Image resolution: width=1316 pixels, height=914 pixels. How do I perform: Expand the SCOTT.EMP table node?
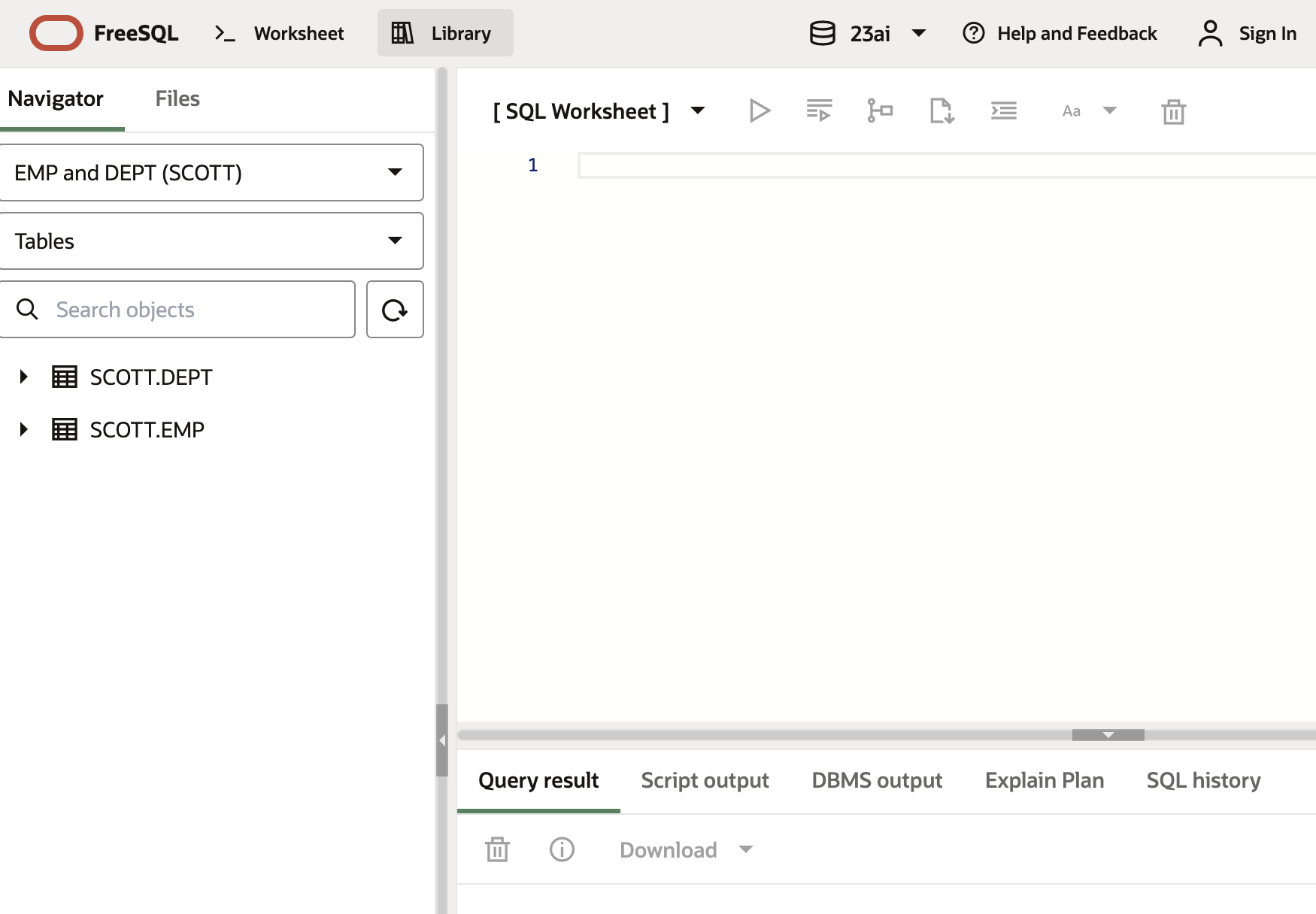pyautogui.click(x=23, y=429)
